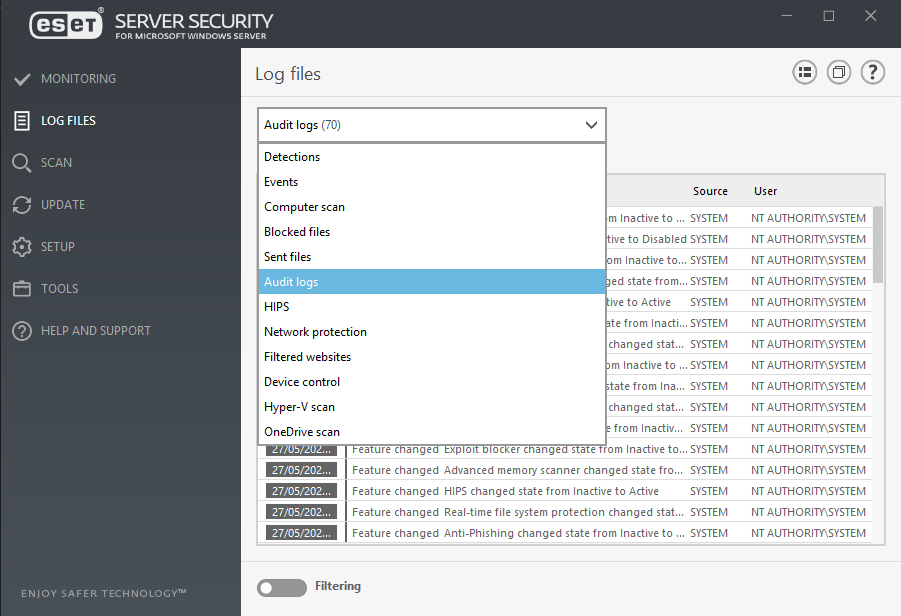The height and width of the screenshot is (616, 901).
Task: Click SYSTEM source in Real-time protection row
Action: click(x=709, y=512)
